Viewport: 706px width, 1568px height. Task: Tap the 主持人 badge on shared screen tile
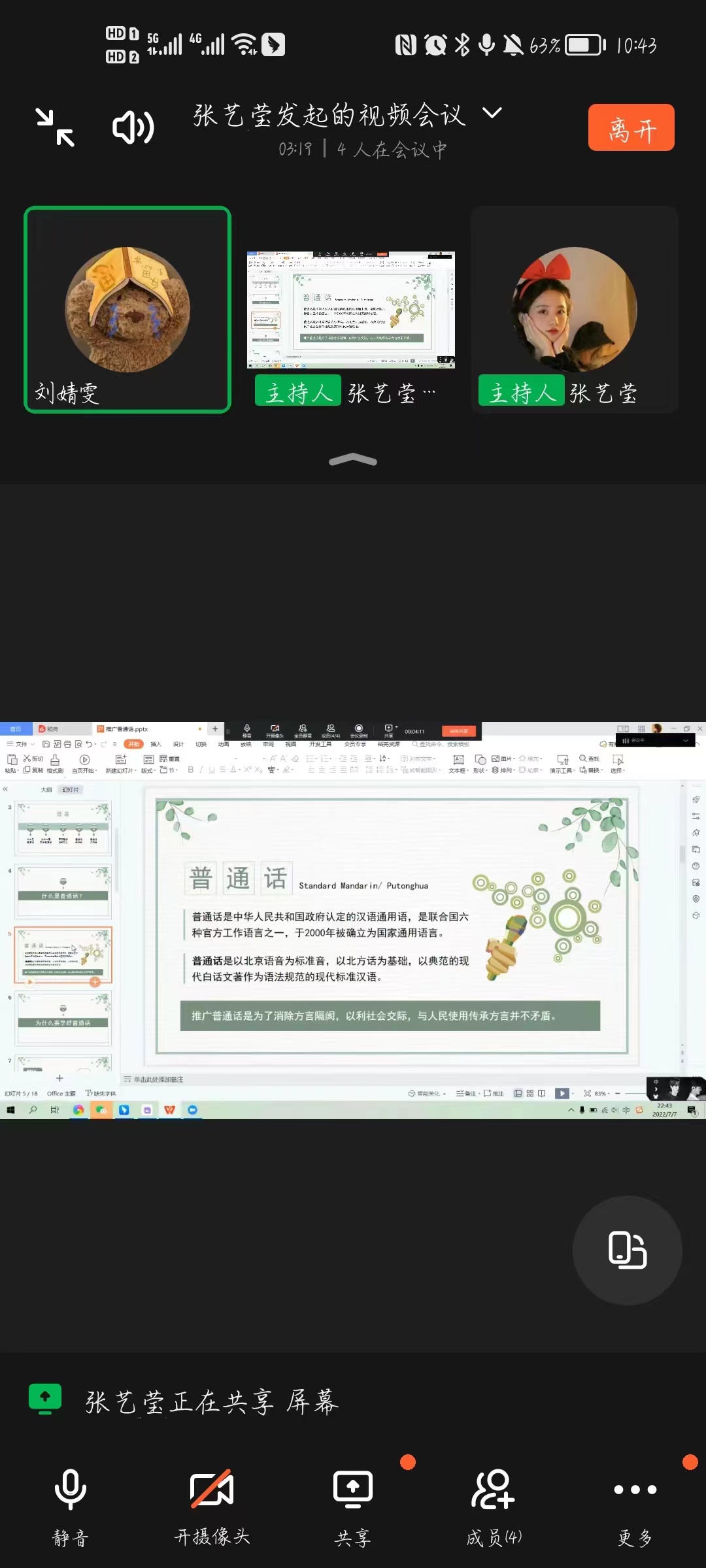click(298, 392)
